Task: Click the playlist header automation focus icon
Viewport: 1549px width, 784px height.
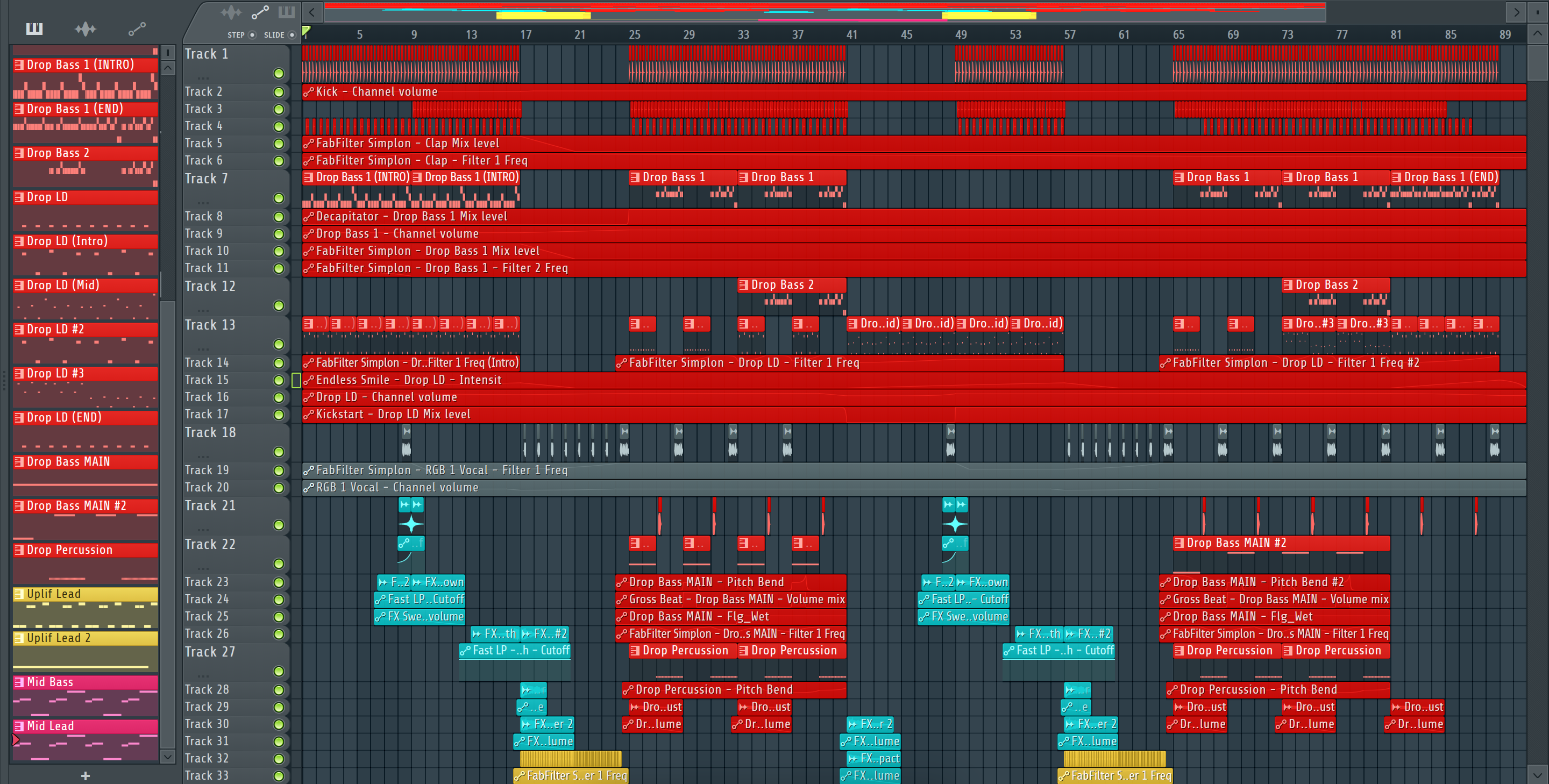Action: pos(260,12)
